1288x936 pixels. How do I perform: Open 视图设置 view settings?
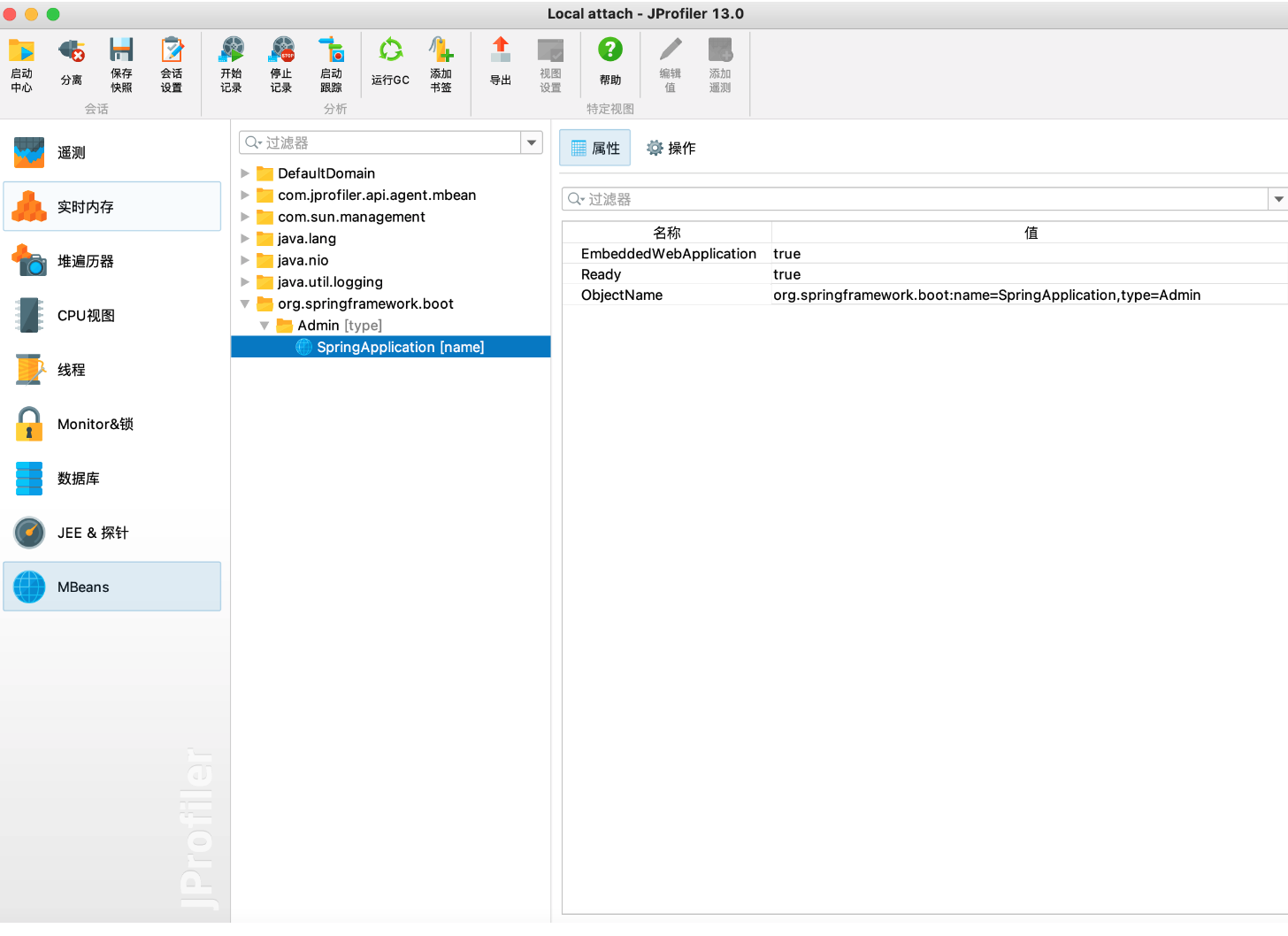(550, 65)
